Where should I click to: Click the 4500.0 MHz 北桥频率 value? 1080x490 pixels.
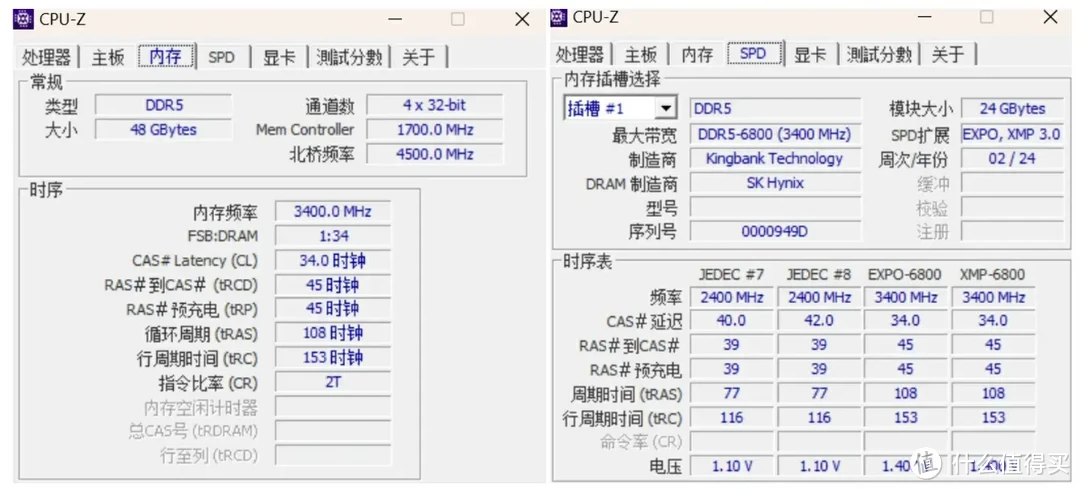(x=434, y=154)
